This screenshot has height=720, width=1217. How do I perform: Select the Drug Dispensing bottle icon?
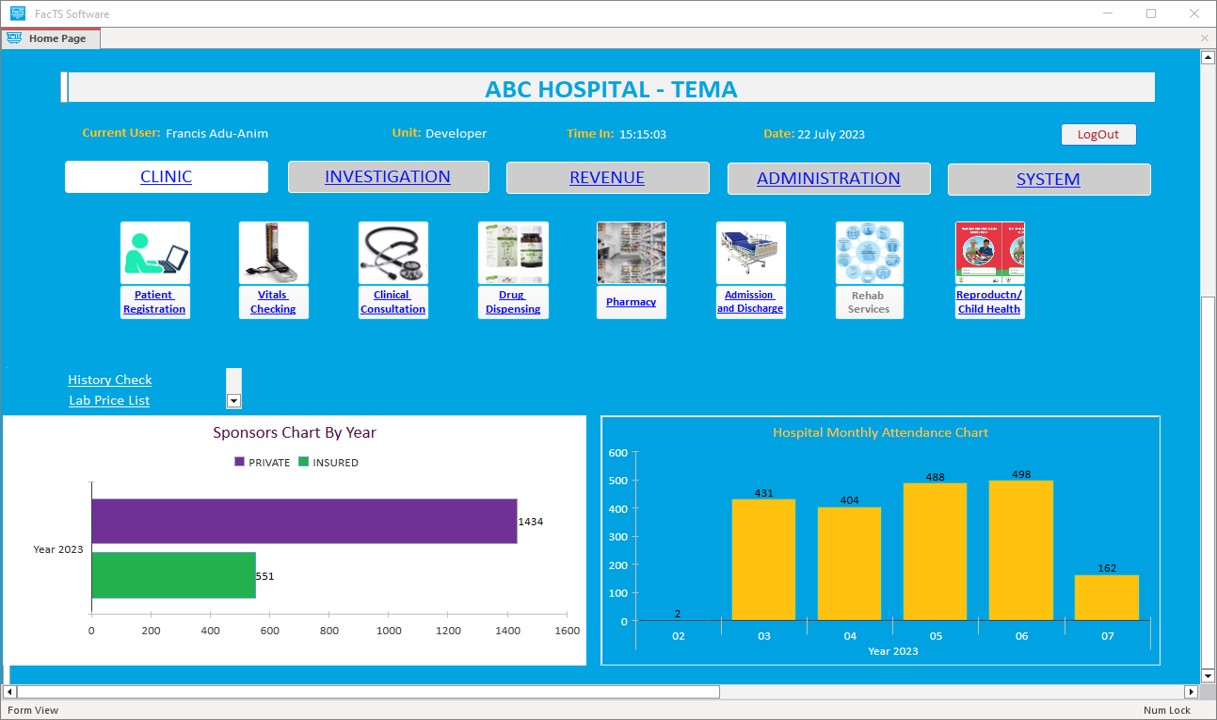[x=513, y=253]
